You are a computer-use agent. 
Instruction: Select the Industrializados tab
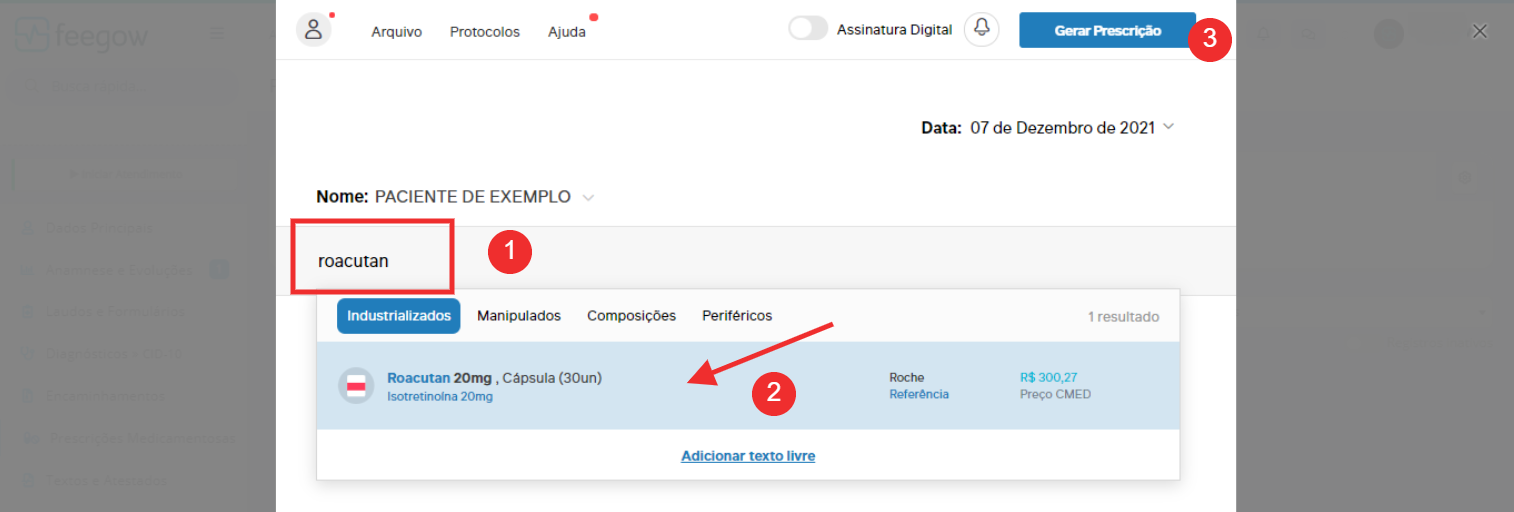click(x=399, y=315)
